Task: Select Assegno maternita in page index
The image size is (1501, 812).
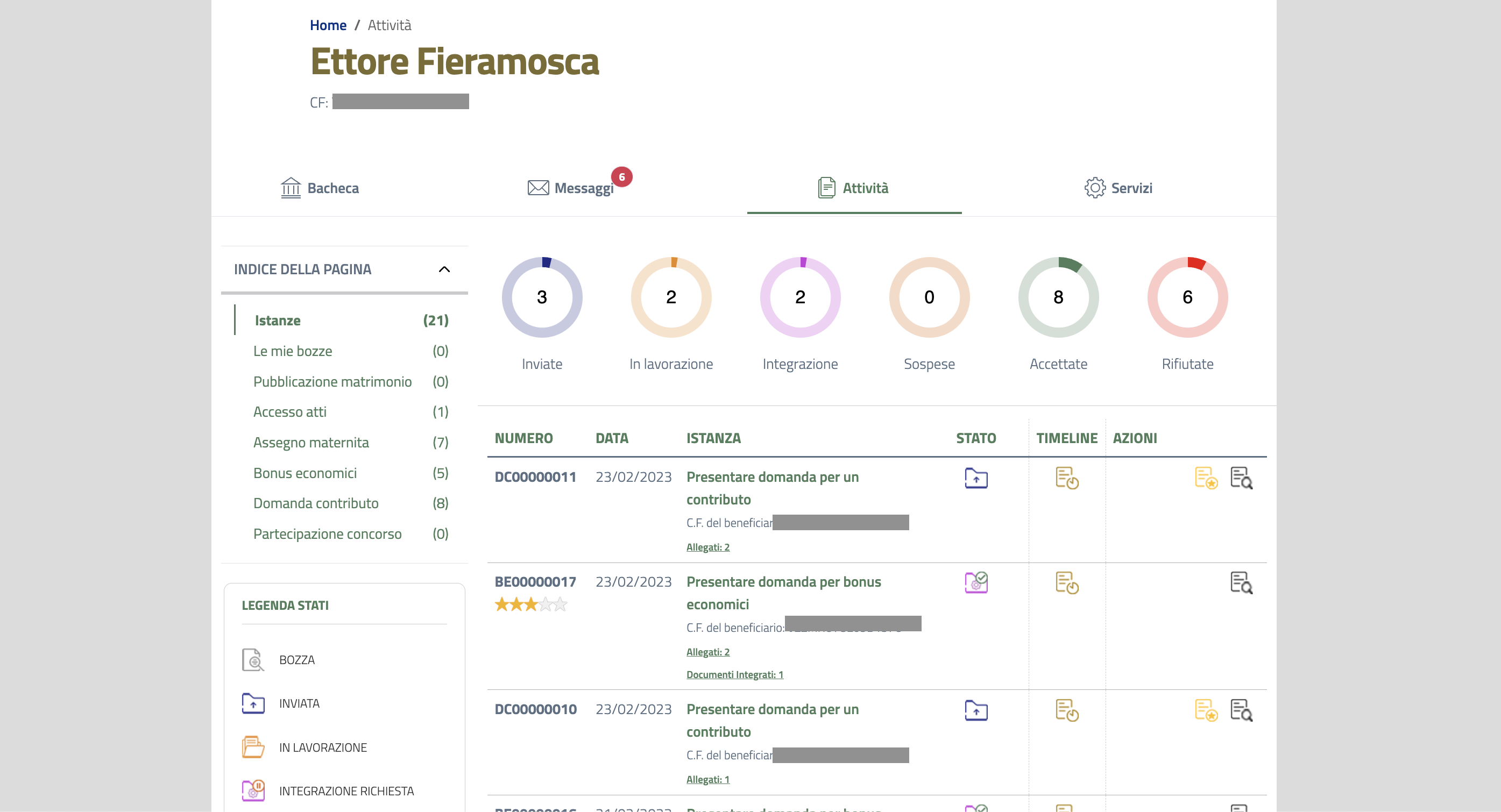Action: click(310, 442)
